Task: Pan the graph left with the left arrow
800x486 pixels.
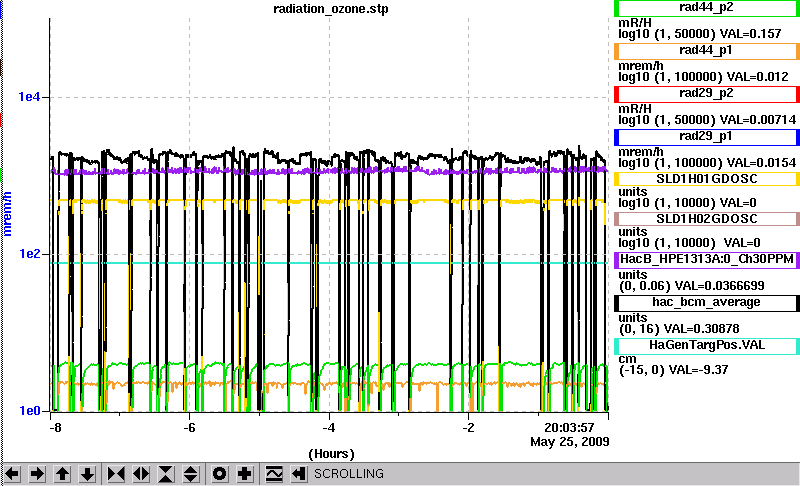Action: pyautogui.click(x=12, y=474)
